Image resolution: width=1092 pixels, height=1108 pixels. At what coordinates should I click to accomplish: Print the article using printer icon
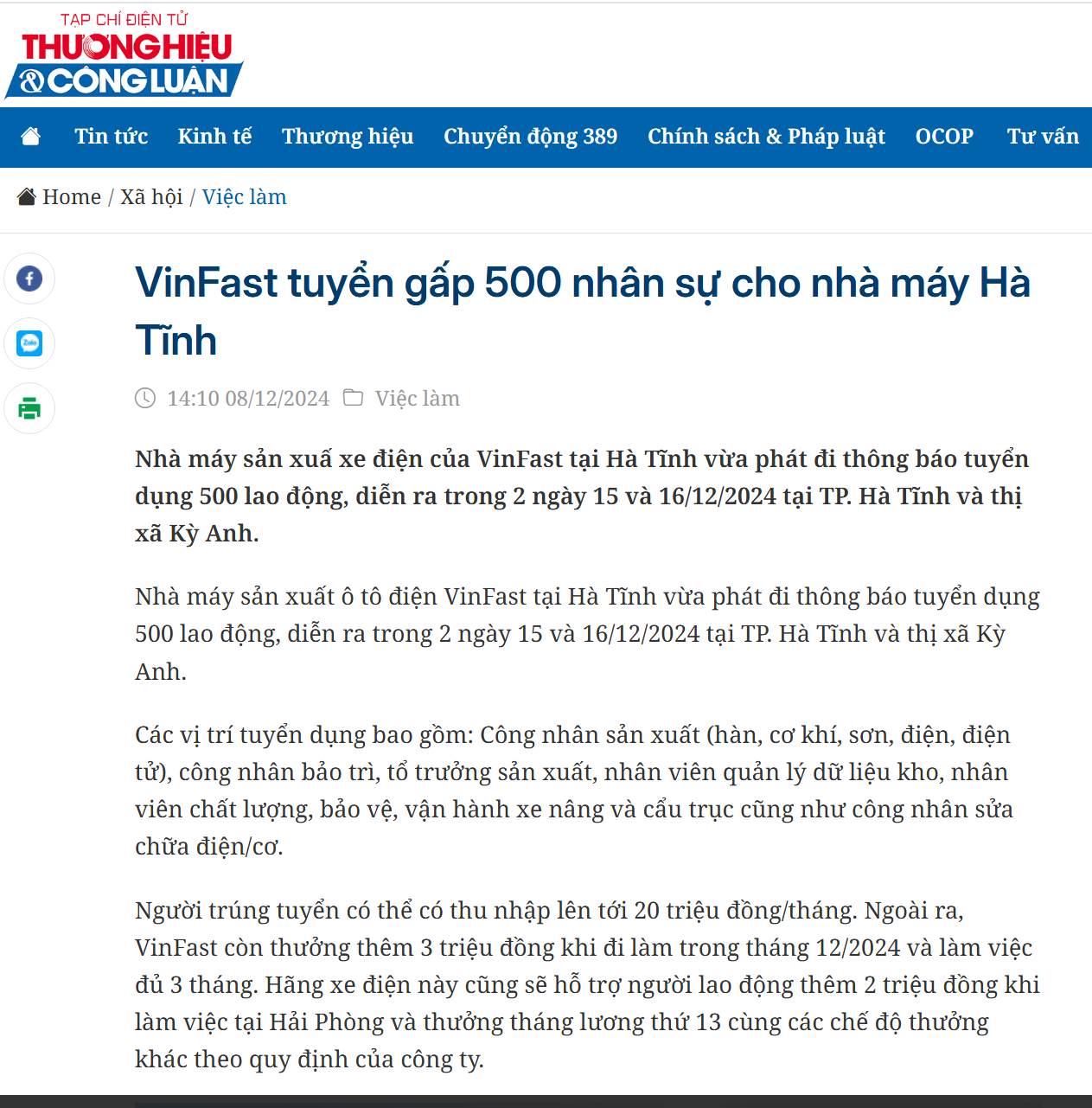(29, 408)
